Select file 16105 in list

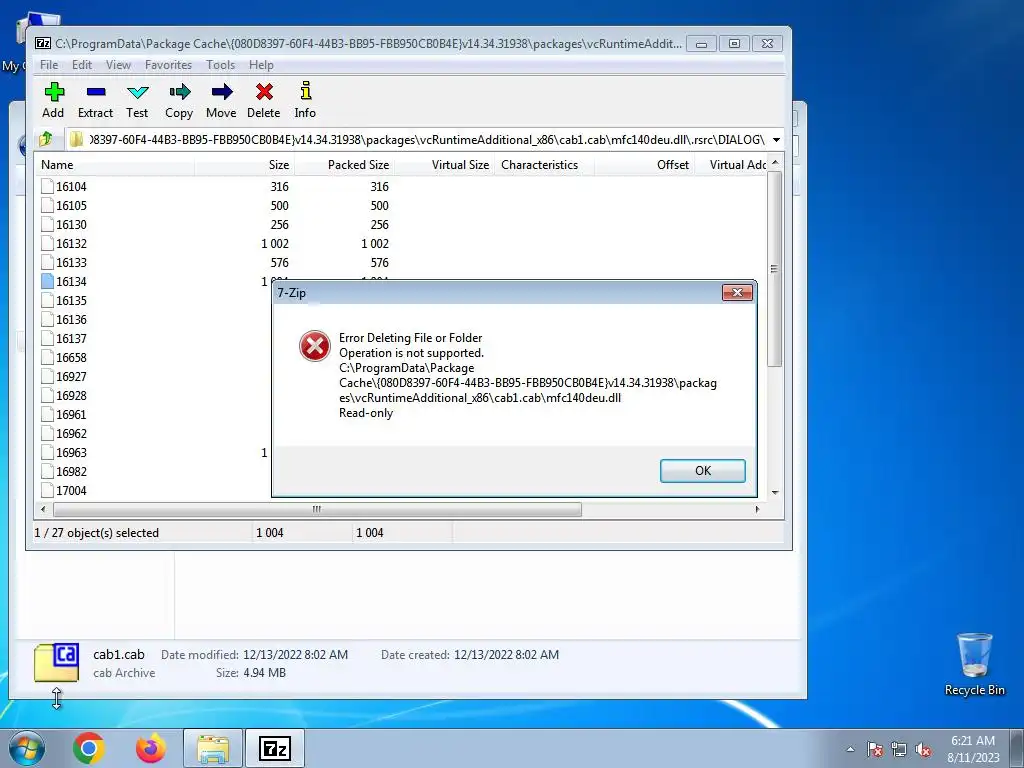pyautogui.click(x=71, y=206)
